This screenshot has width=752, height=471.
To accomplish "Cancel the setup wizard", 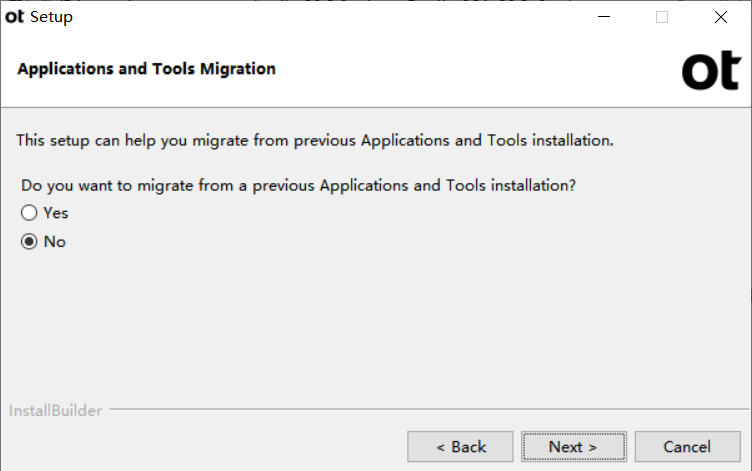I will (688, 447).
